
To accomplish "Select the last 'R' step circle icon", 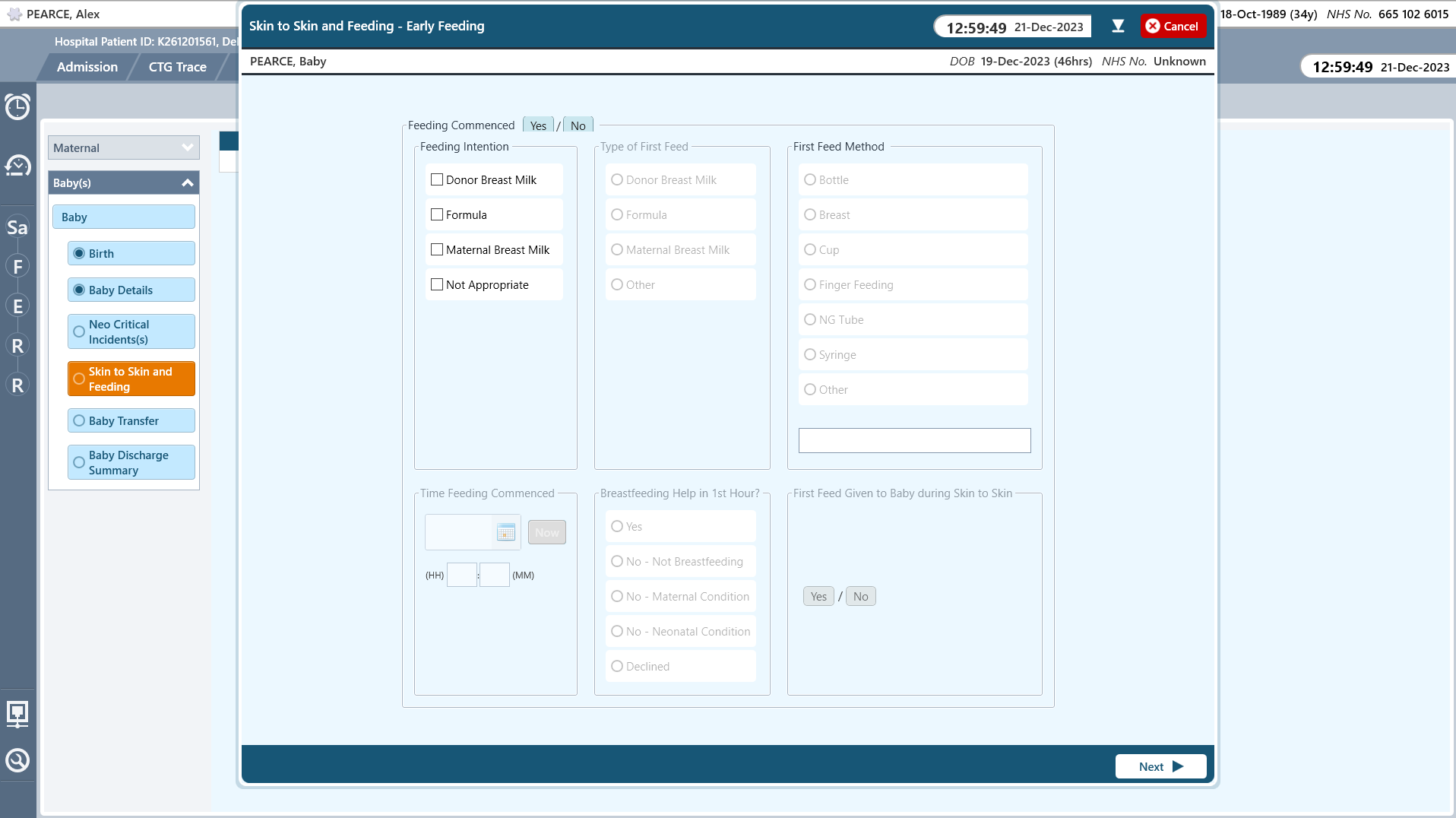I will click(17, 385).
